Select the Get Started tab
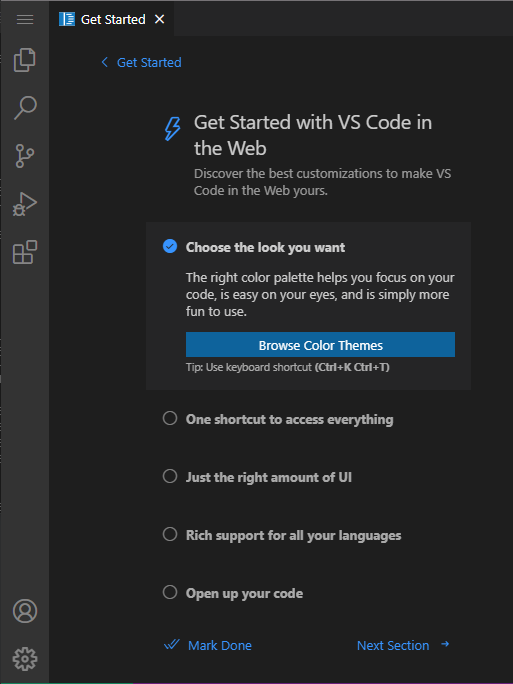513x684 pixels. tap(112, 19)
